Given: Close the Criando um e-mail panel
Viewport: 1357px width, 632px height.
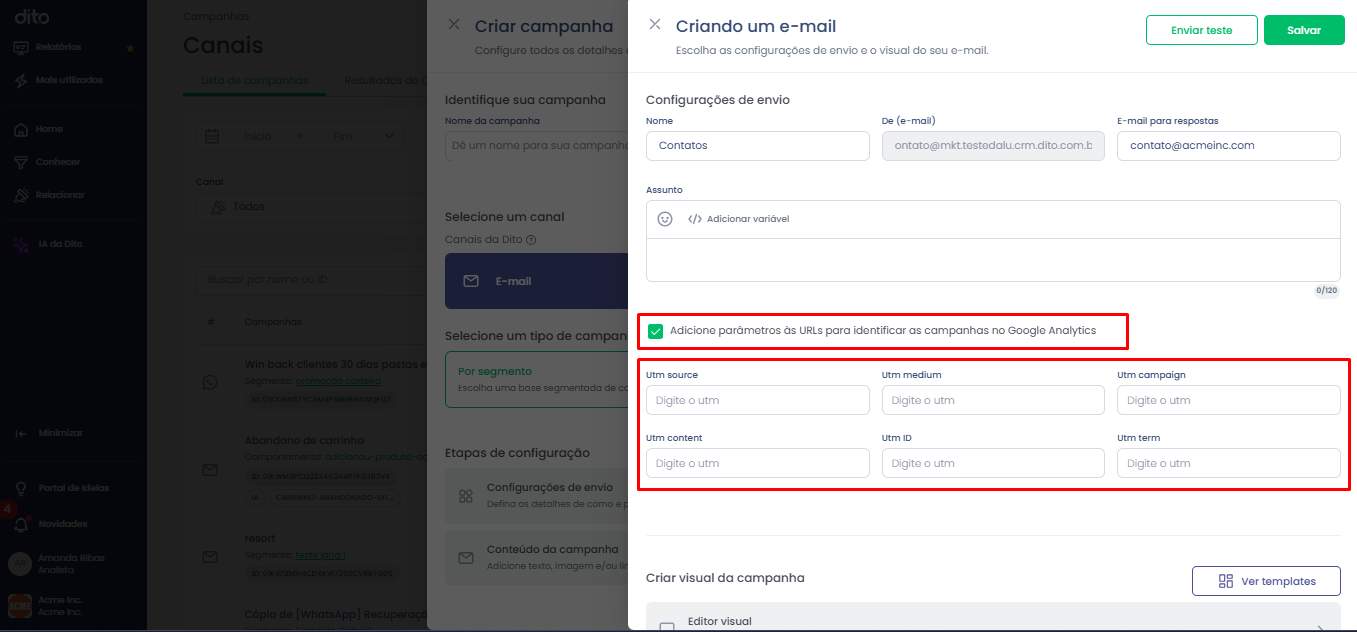Looking at the screenshot, I should click(655, 24).
